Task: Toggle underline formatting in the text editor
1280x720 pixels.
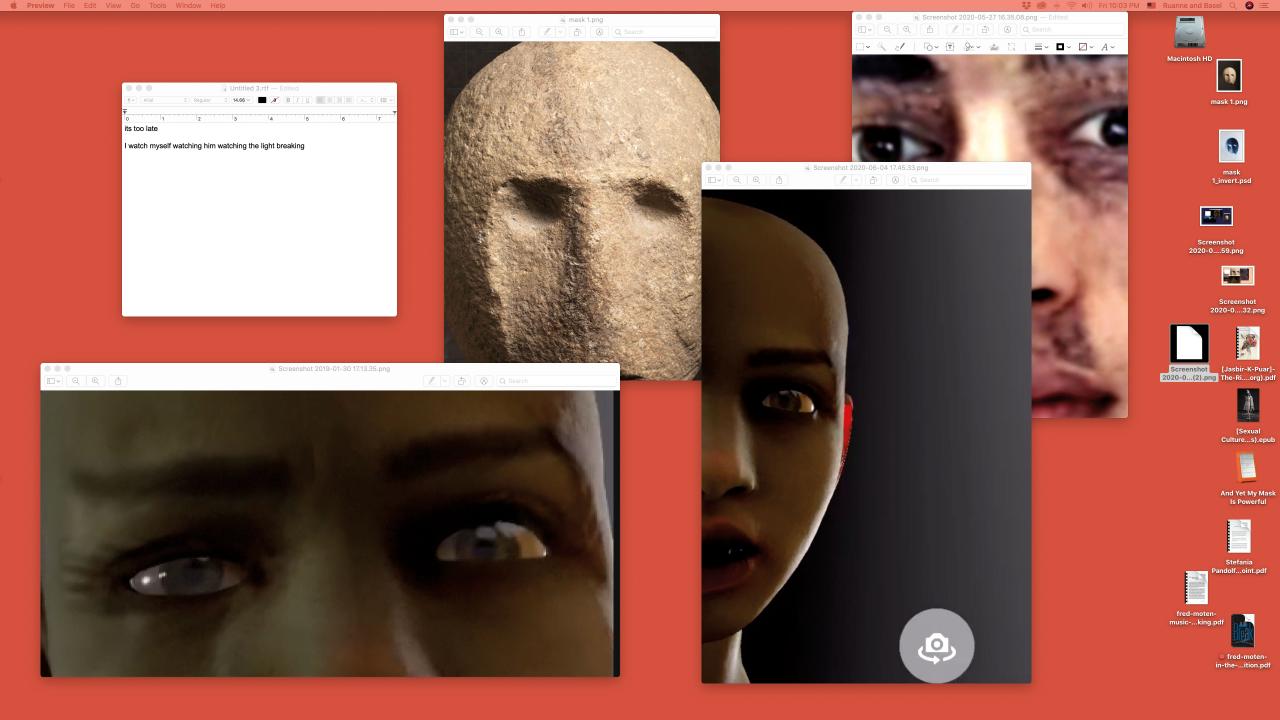Action: tap(306, 100)
